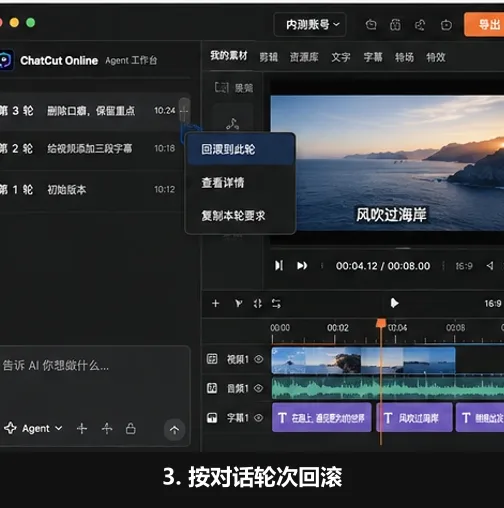Click the 10:12 timestamp of round 1
The image size is (504, 508).
[164, 189]
